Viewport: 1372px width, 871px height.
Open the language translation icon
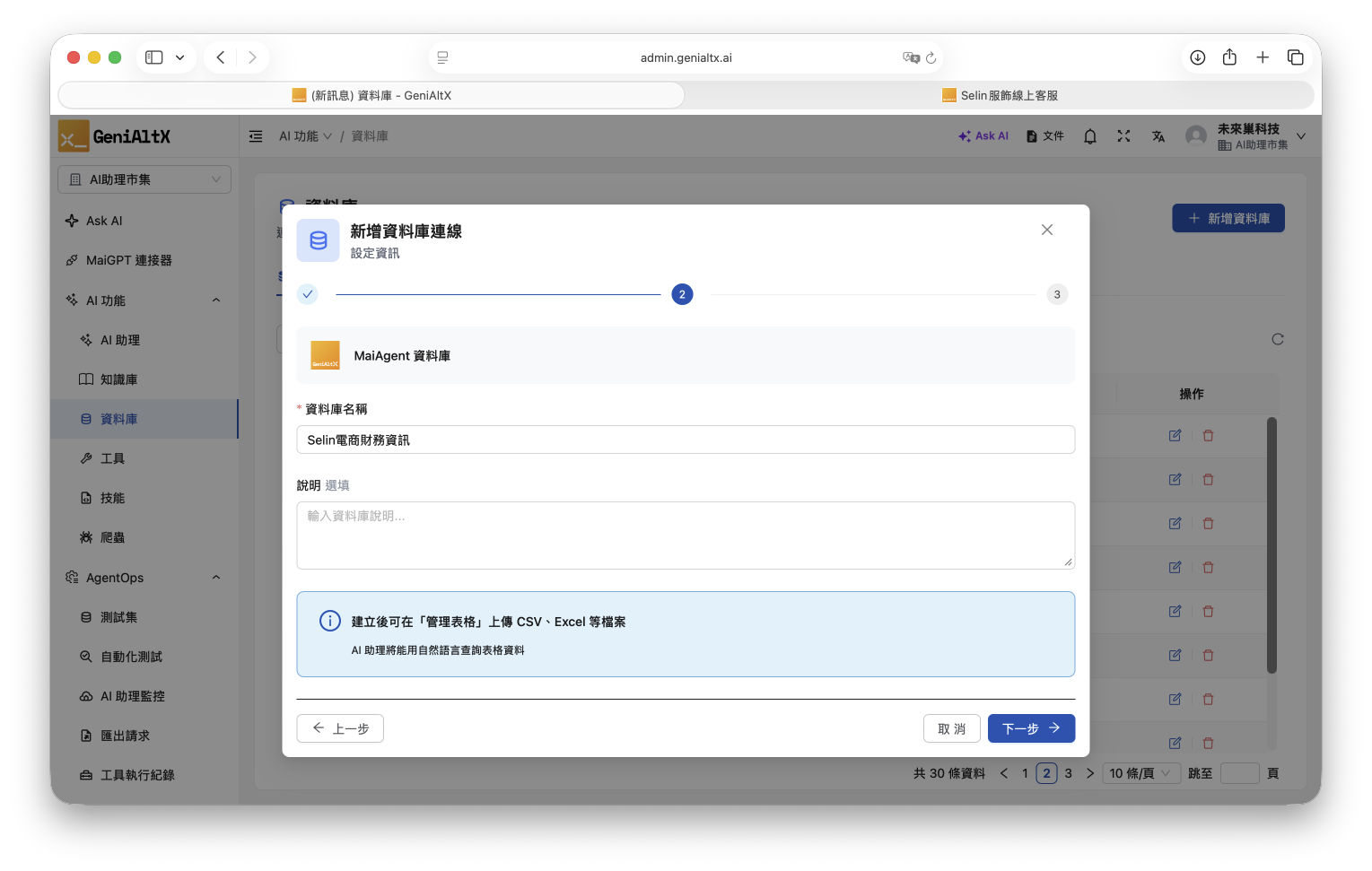1158,136
